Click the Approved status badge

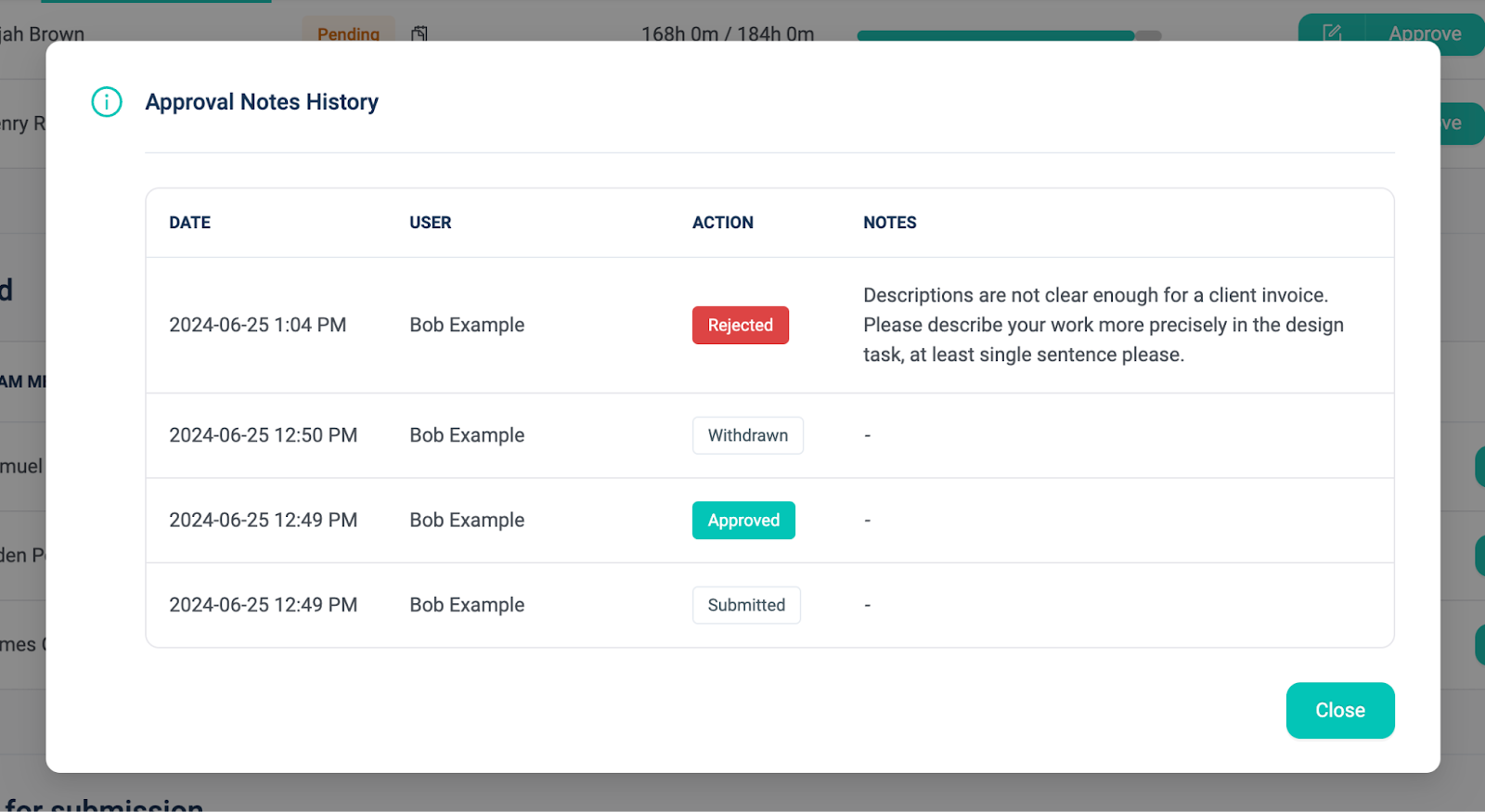click(x=743, y=520)
